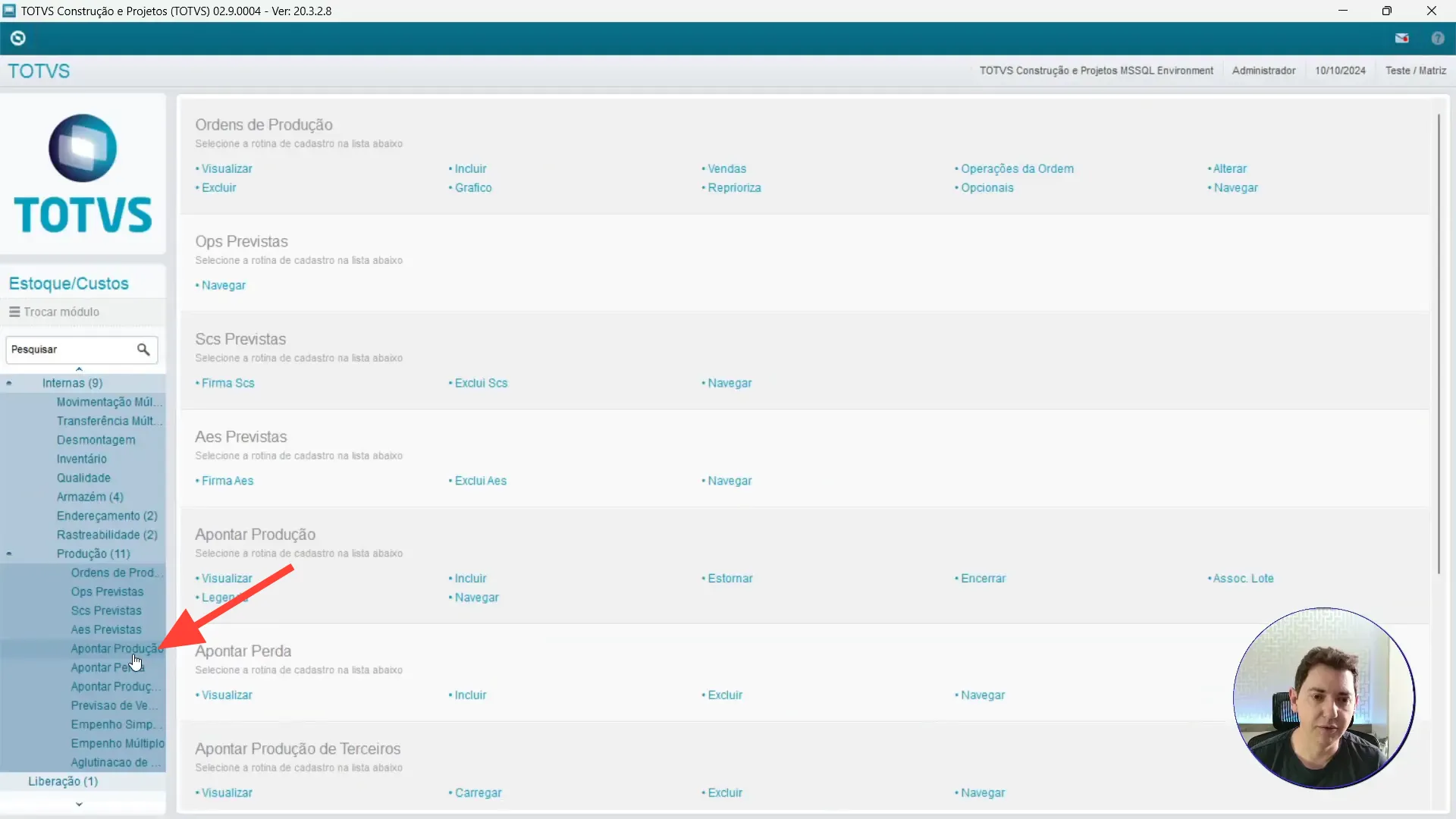Open Movimentação Múl... menu item
Image resolution: width=1456 pixels, height=819 pixels.
(x=109, y=402)
